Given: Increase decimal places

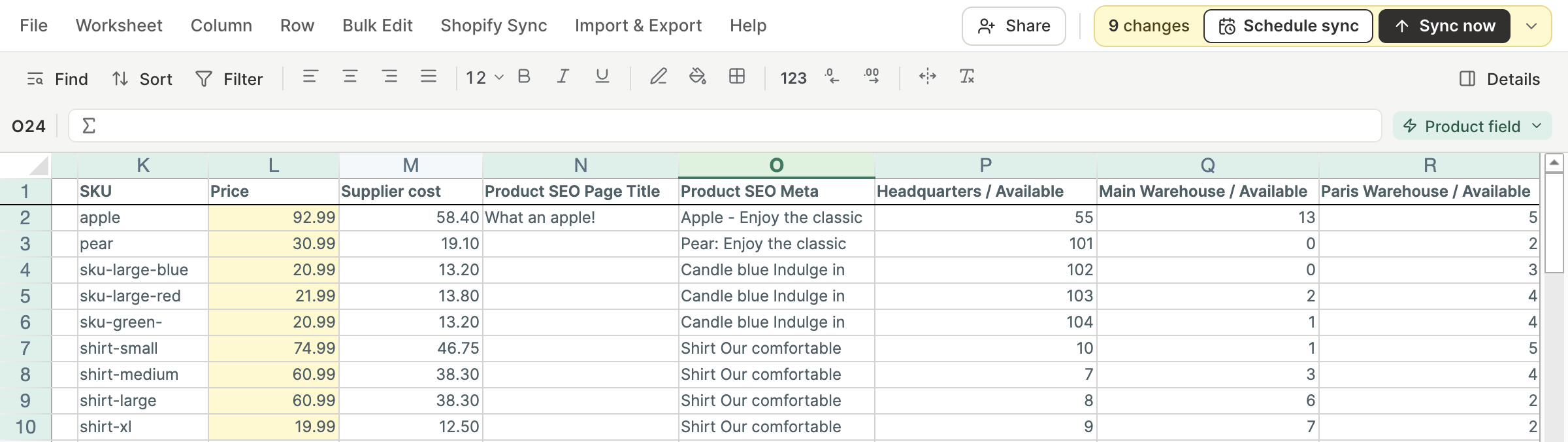Looking at the screenshot, I should point(872,77).
